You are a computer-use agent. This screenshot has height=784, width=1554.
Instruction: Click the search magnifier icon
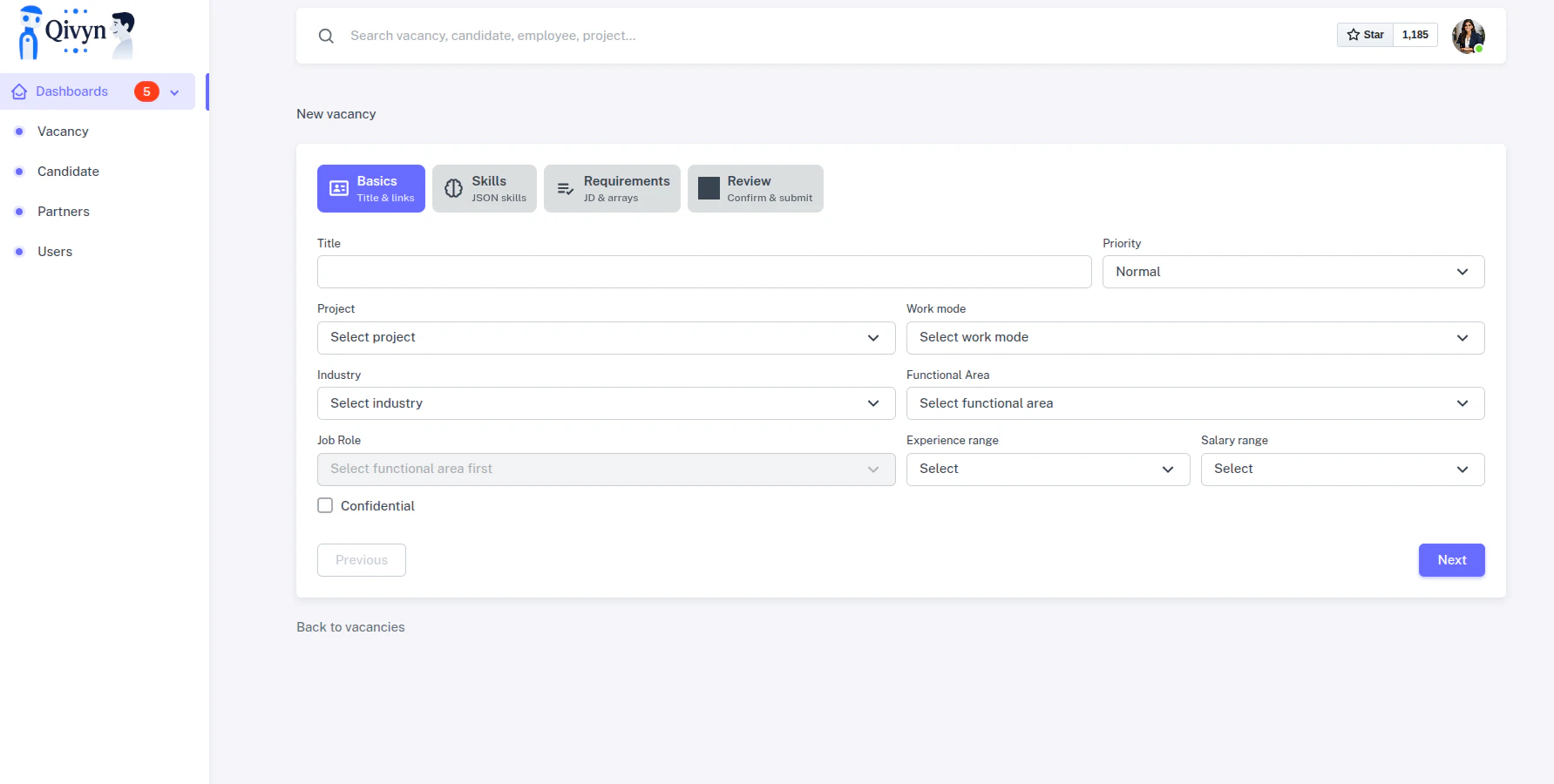click(326, 36)
